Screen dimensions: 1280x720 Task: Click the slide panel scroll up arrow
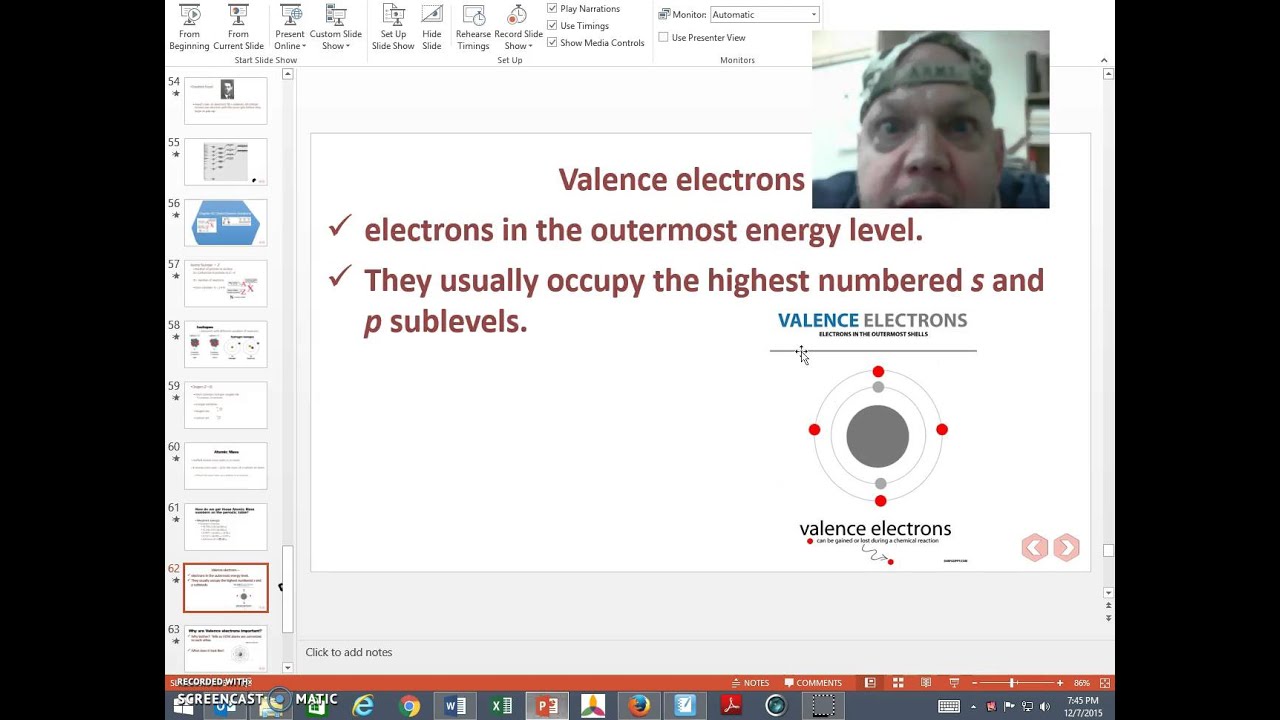287,74
